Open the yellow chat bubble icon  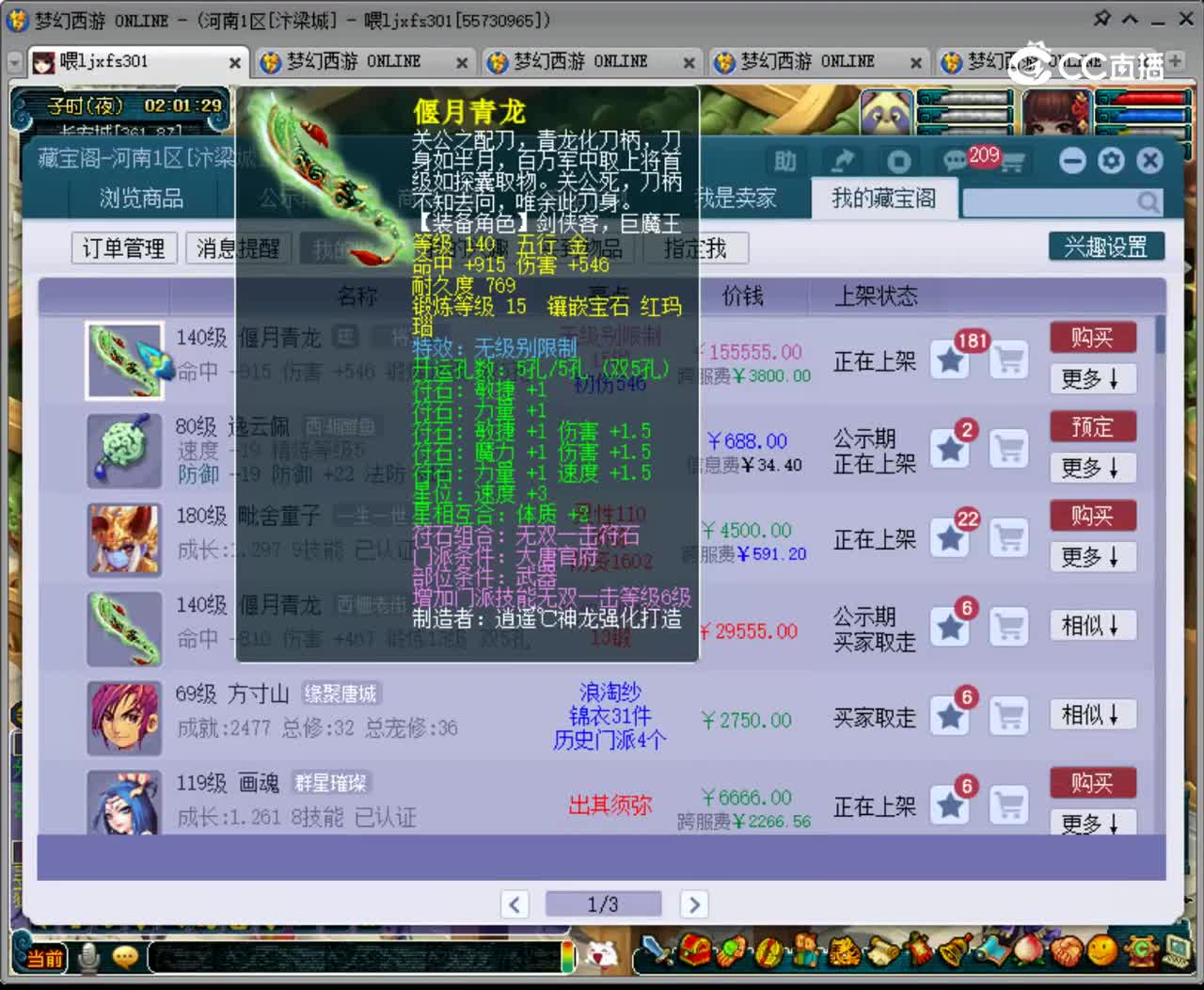[124, 957]
